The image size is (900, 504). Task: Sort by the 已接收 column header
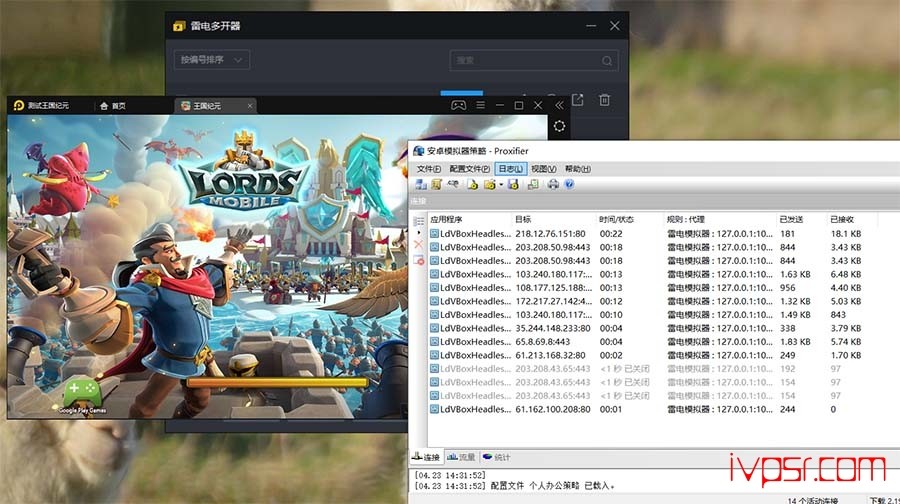pos(851,219)
